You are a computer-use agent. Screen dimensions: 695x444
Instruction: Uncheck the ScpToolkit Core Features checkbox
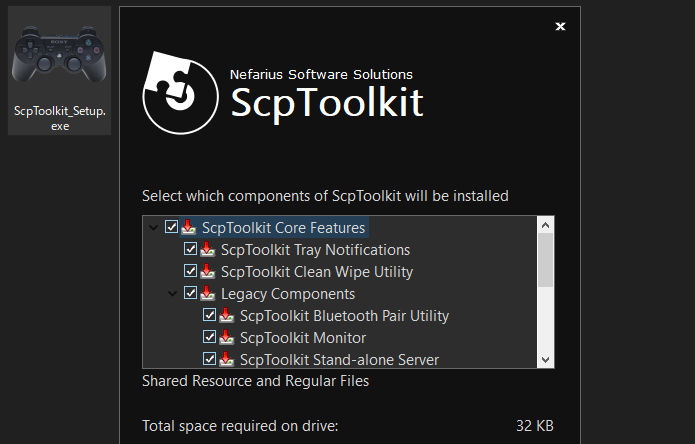pyautogui.click(x=172, y=227)
